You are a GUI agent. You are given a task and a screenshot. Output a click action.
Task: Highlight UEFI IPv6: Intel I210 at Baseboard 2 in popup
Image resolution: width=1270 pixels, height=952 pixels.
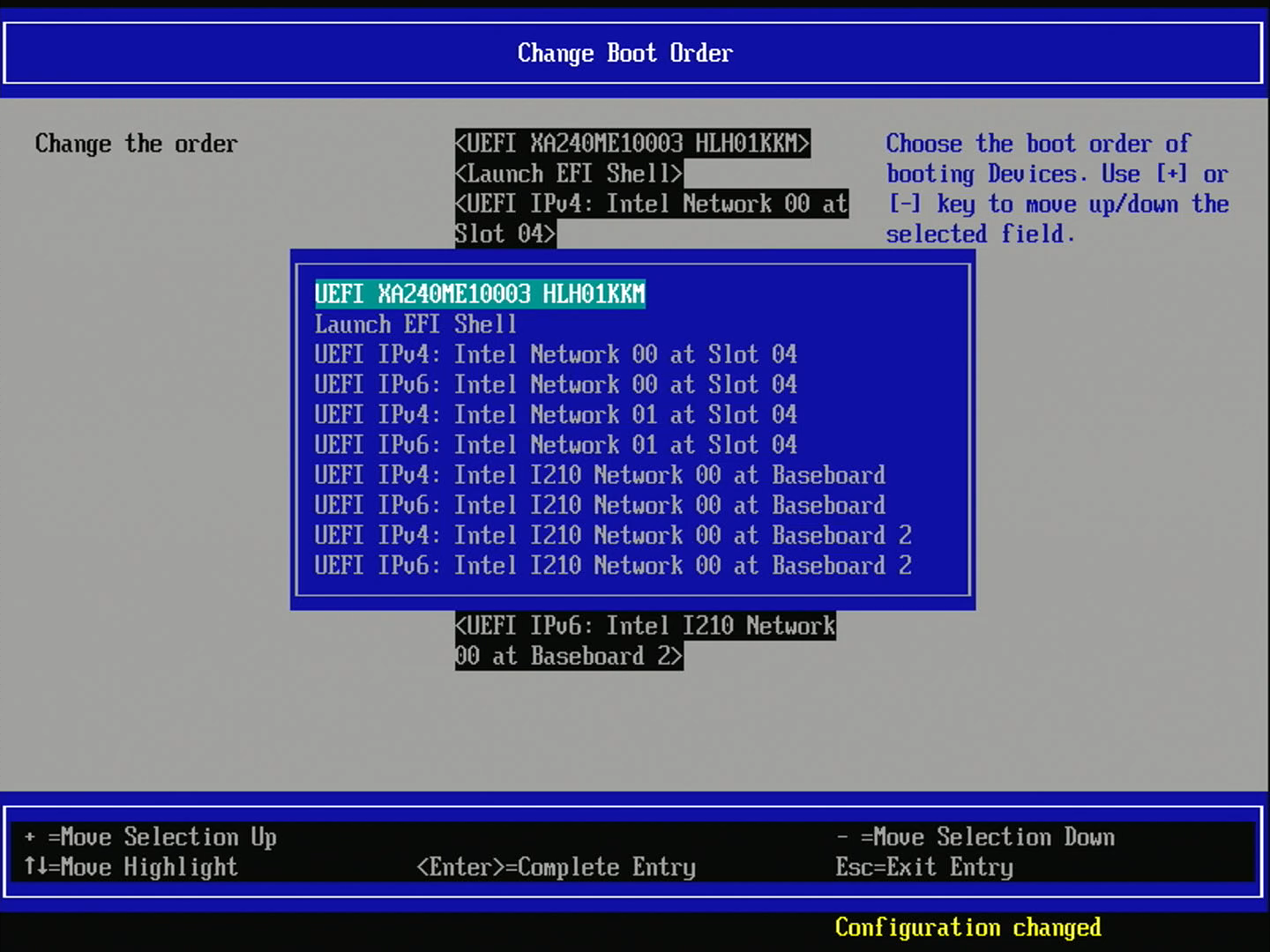pos(613,565)
